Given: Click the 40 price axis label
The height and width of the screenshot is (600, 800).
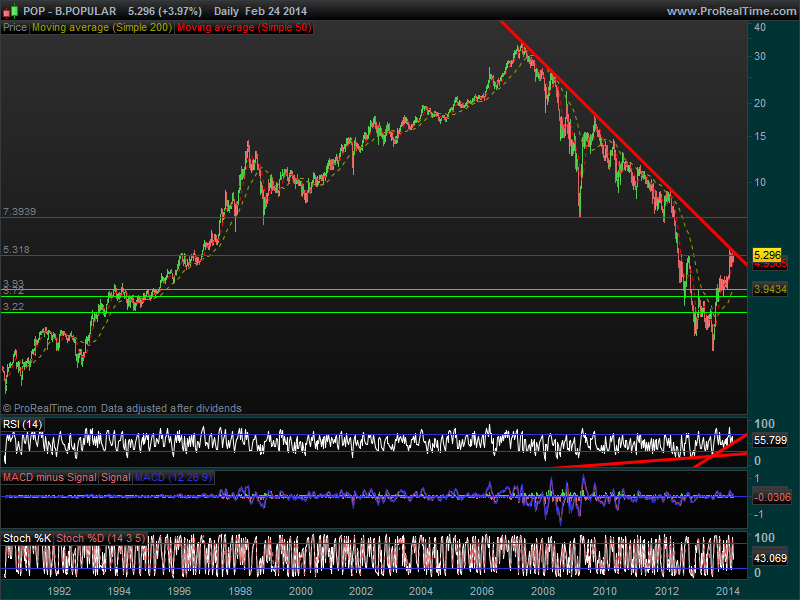Looking at the screenshot, I should (x=760, y=28).
